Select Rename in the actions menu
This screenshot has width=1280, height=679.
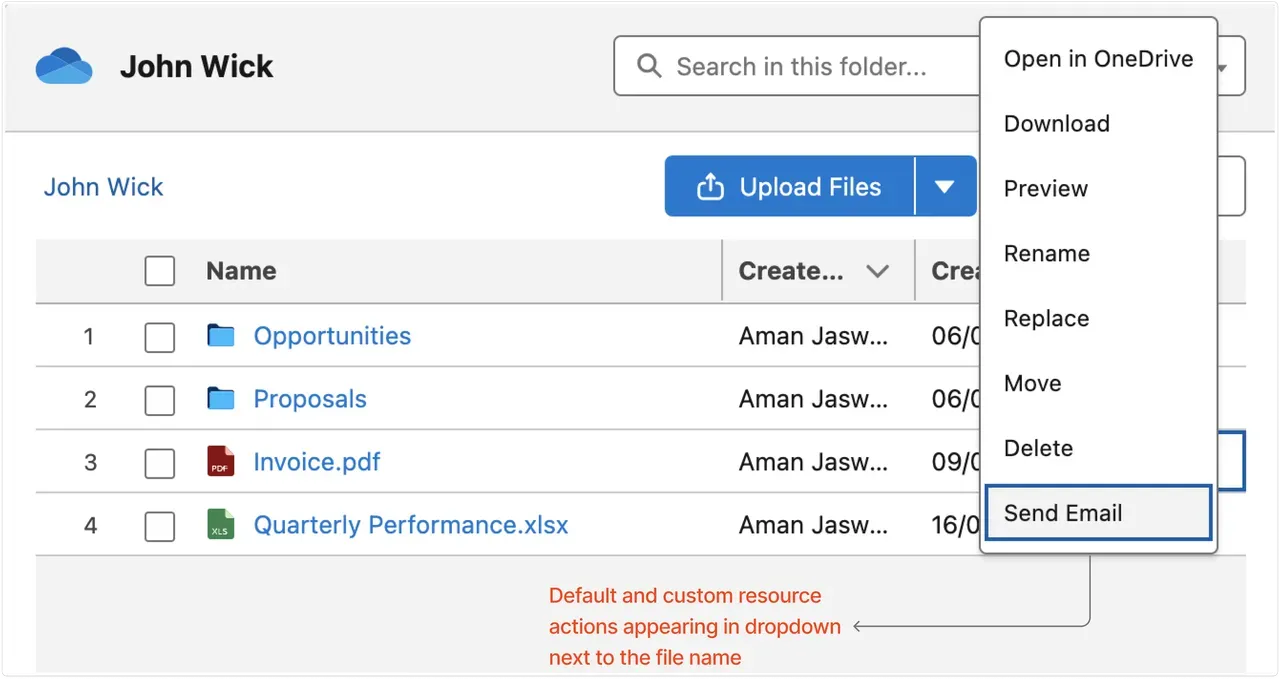(1047, 254)
